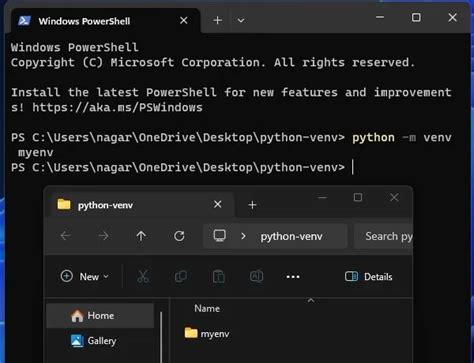The height and width of the screenshot is (363, 474).
Task: Close the File Explorer window
Action: (x=394, y=198)
